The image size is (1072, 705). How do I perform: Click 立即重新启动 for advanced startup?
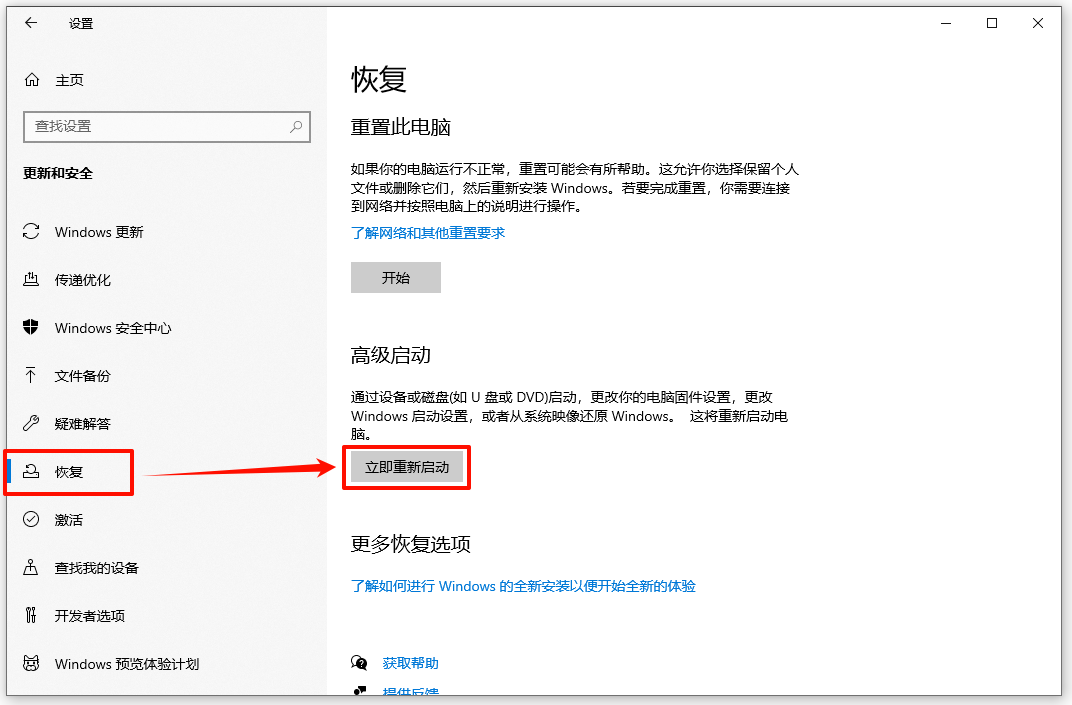point(406,467)
